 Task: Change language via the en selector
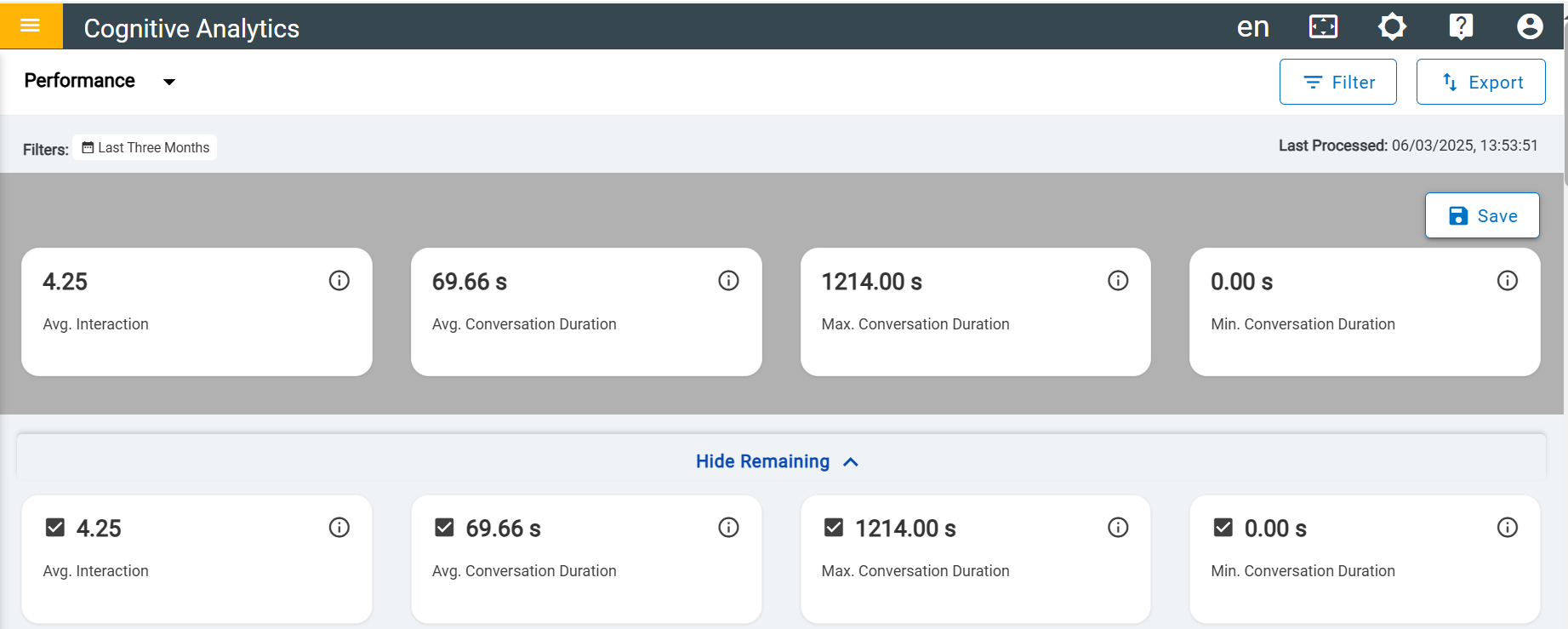click(1252, 27)
